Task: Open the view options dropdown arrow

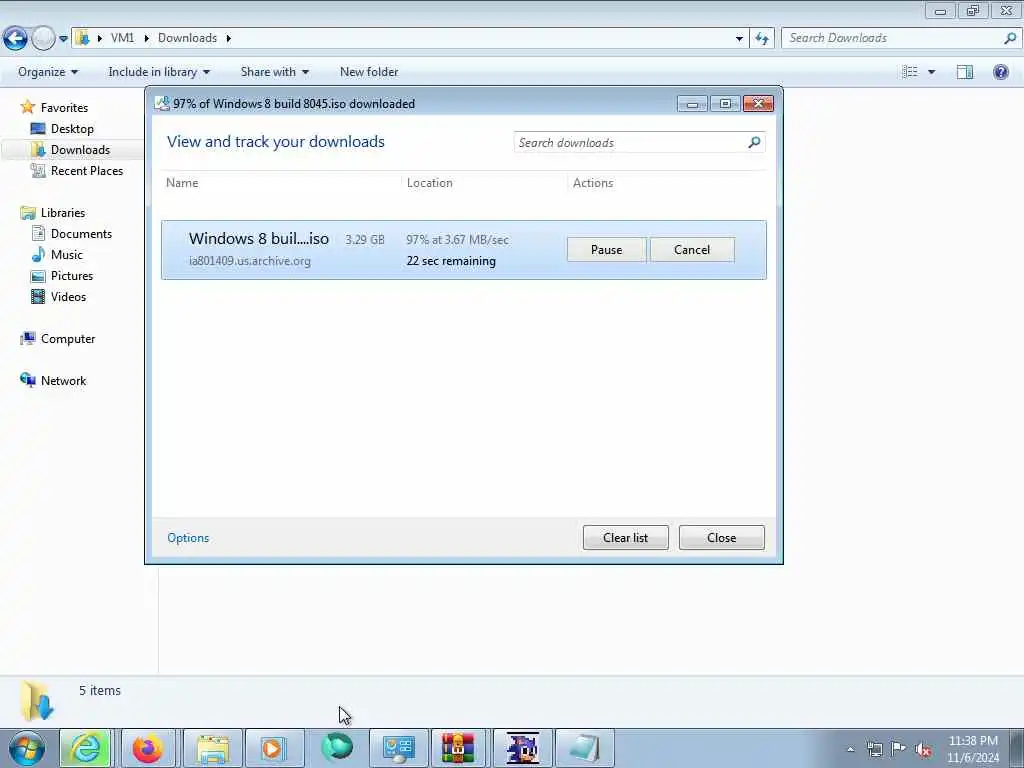Action: coord(931,72)
